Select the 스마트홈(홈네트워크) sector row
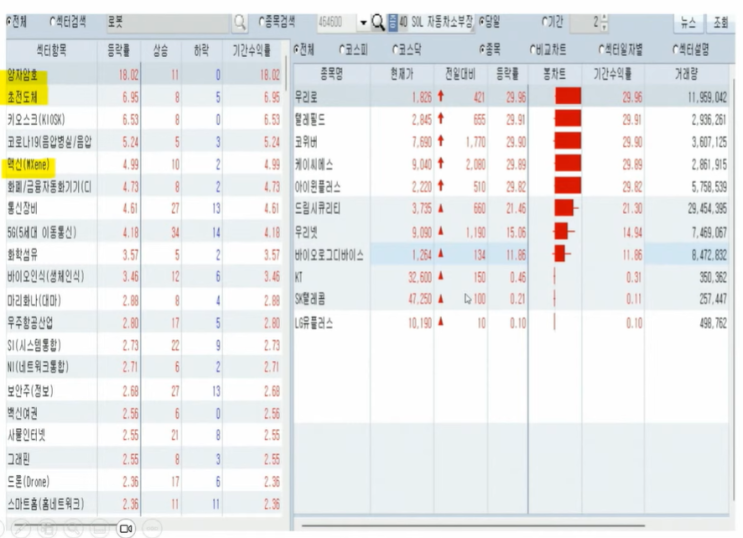This screenshot has width=743, height=538. pos(144,504)
